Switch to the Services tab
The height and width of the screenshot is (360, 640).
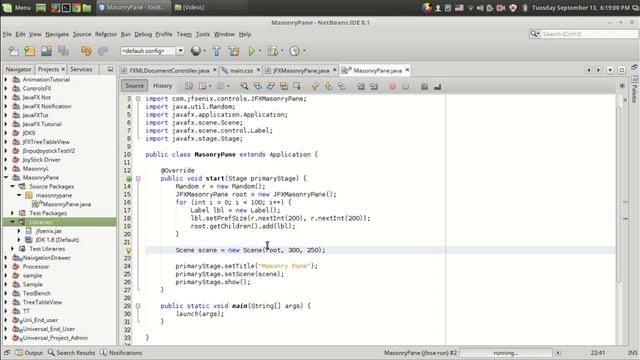(x=81, y=69)
